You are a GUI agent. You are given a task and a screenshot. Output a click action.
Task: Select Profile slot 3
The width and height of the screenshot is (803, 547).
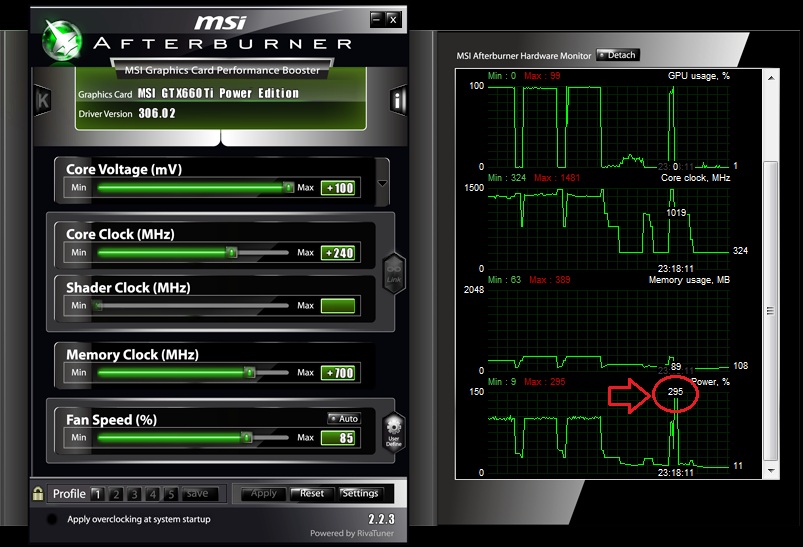coord(134,494)
